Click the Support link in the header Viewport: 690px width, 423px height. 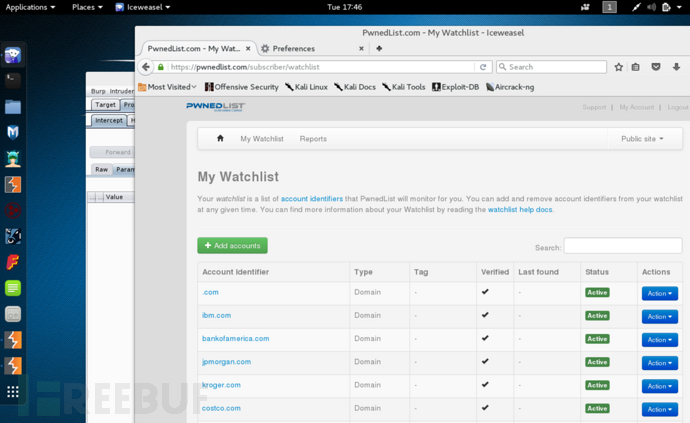pyautogui.click(x=594, y=107)
